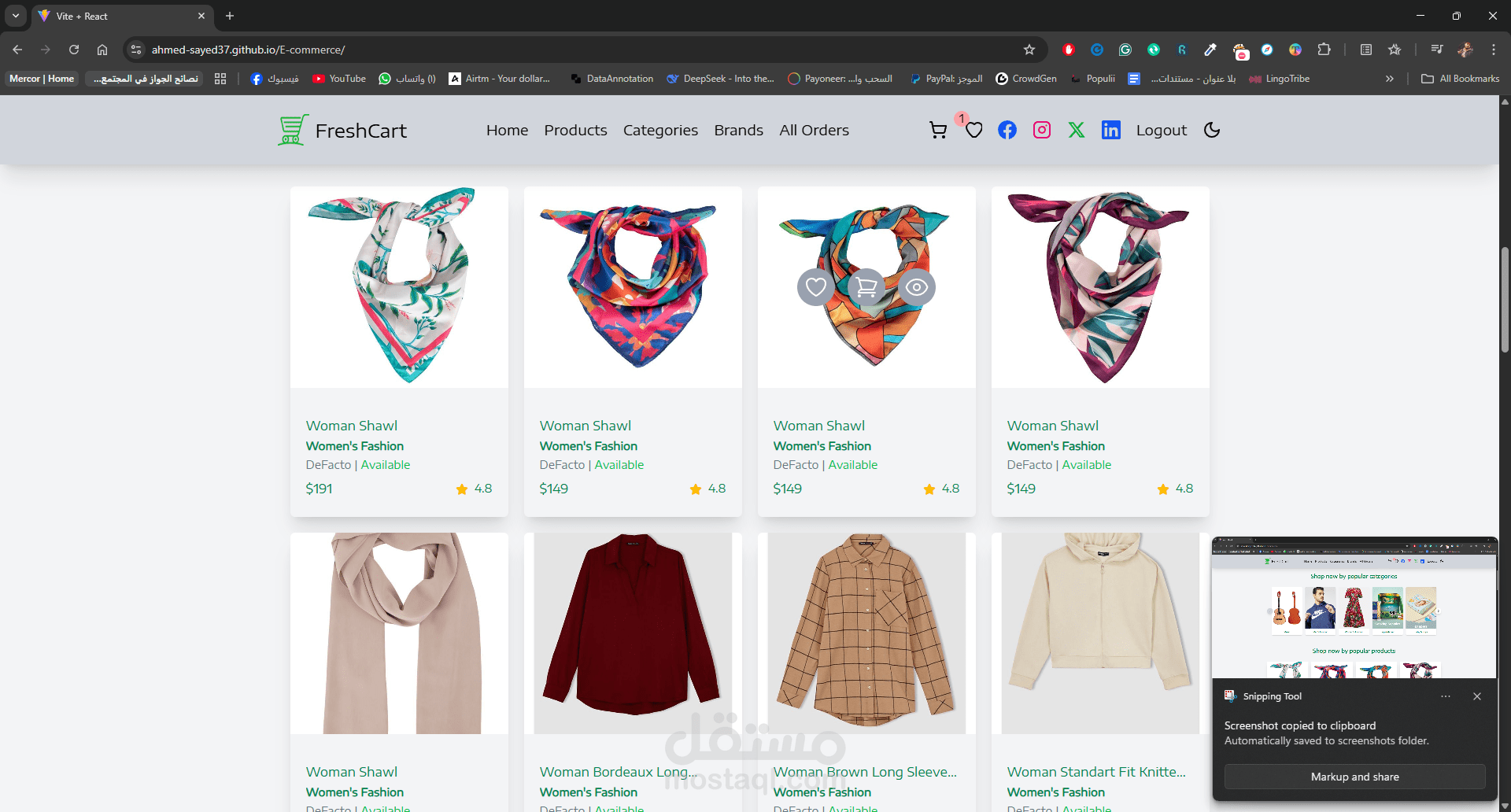Open the YouTube bookmark
This screenshot has width=1511, height=812.
tap(339, 79)
